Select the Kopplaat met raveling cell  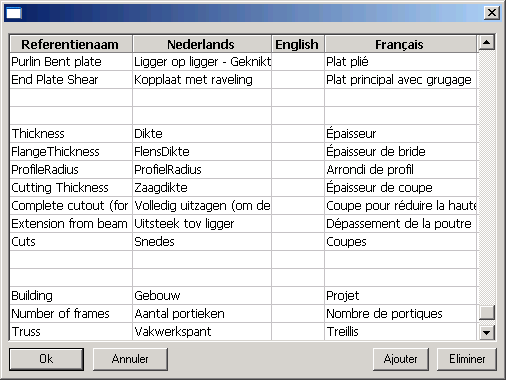click(x=202, y=80)
